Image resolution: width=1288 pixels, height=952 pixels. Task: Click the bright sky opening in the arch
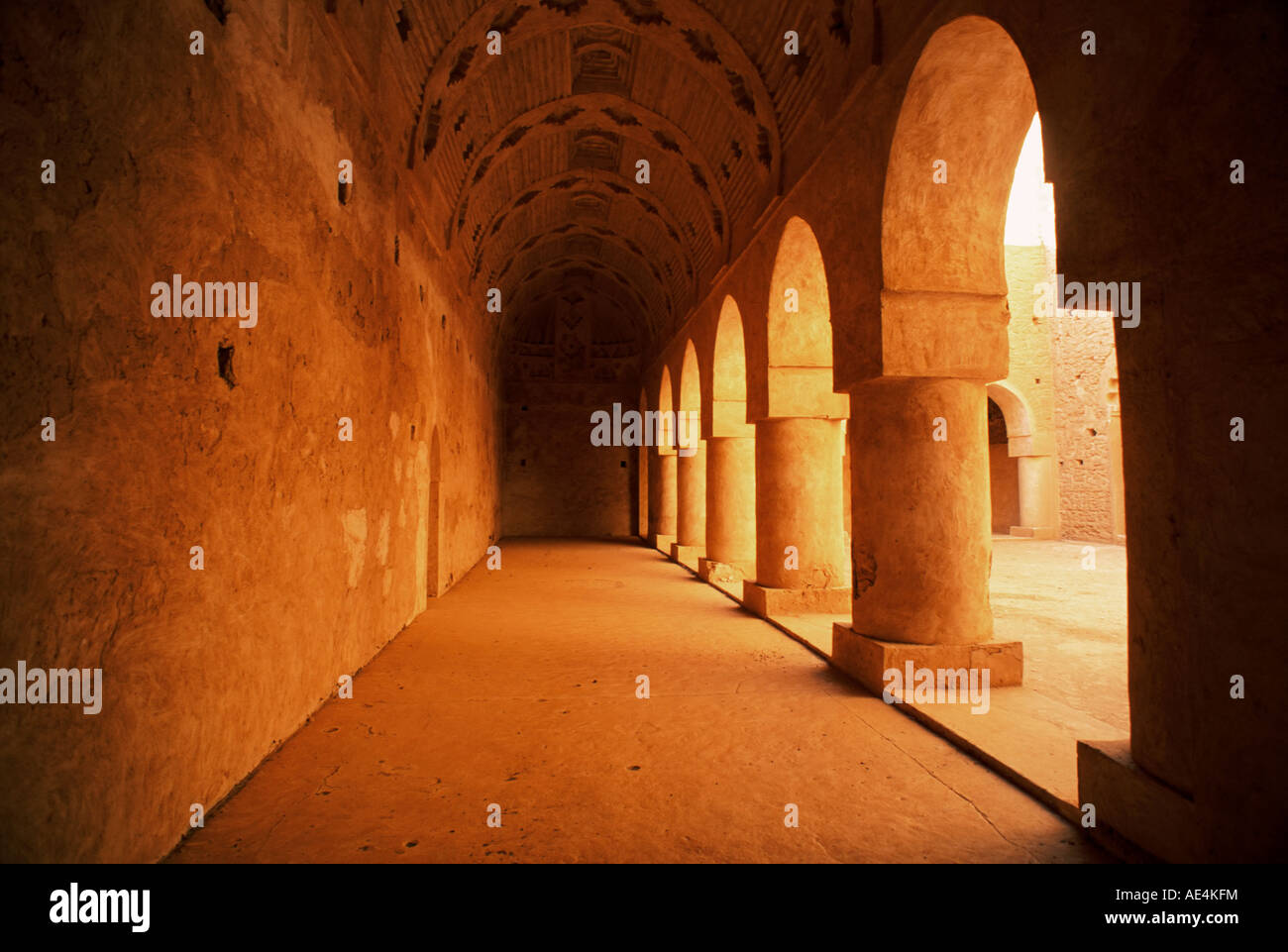pos(1029,183)
